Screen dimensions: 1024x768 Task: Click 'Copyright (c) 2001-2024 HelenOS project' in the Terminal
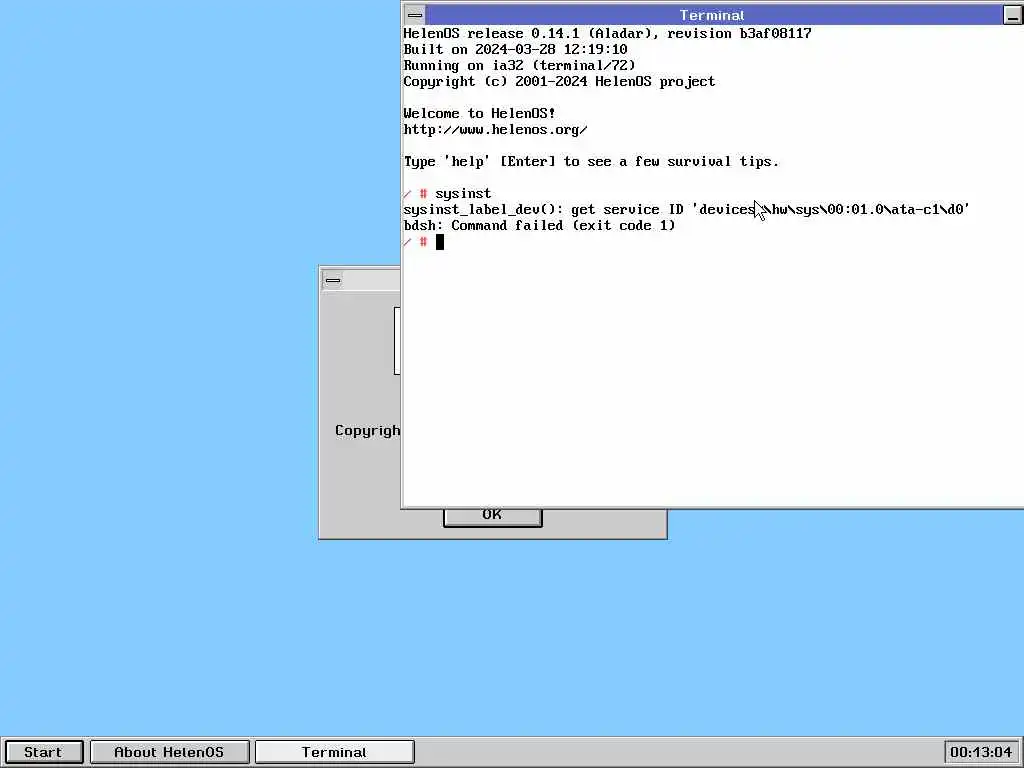pos(559,82)
